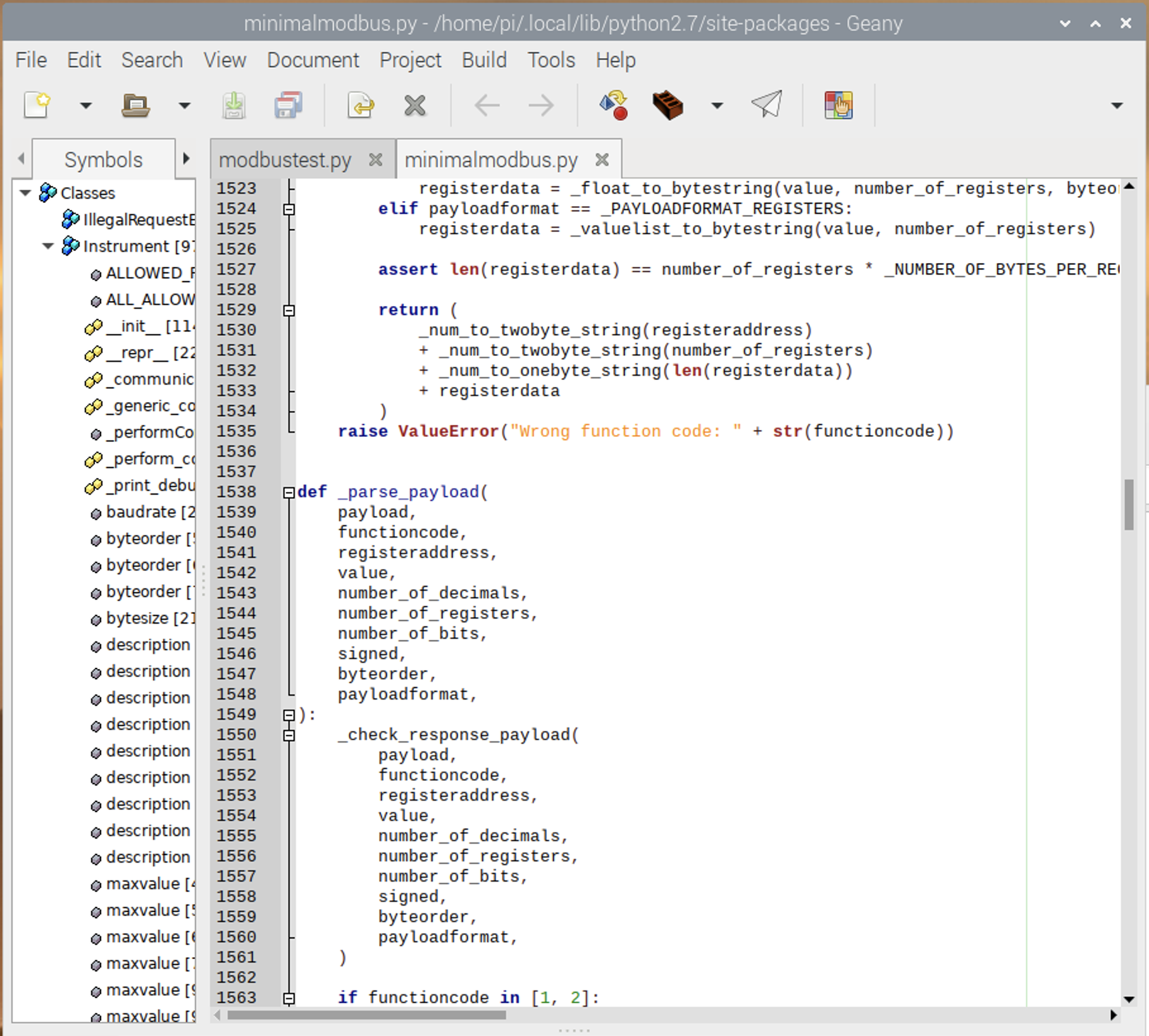
Task: Open the Project menu
Action: click(410, 60)
